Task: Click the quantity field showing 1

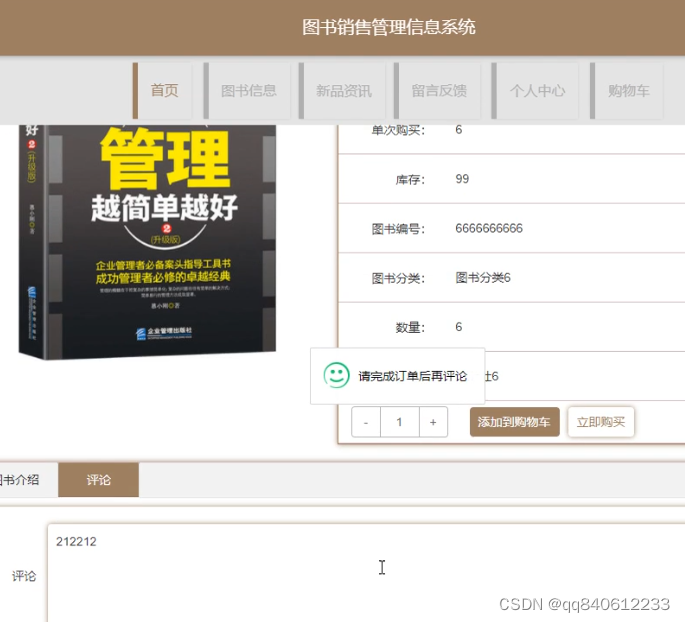Action: pos(400,422)
